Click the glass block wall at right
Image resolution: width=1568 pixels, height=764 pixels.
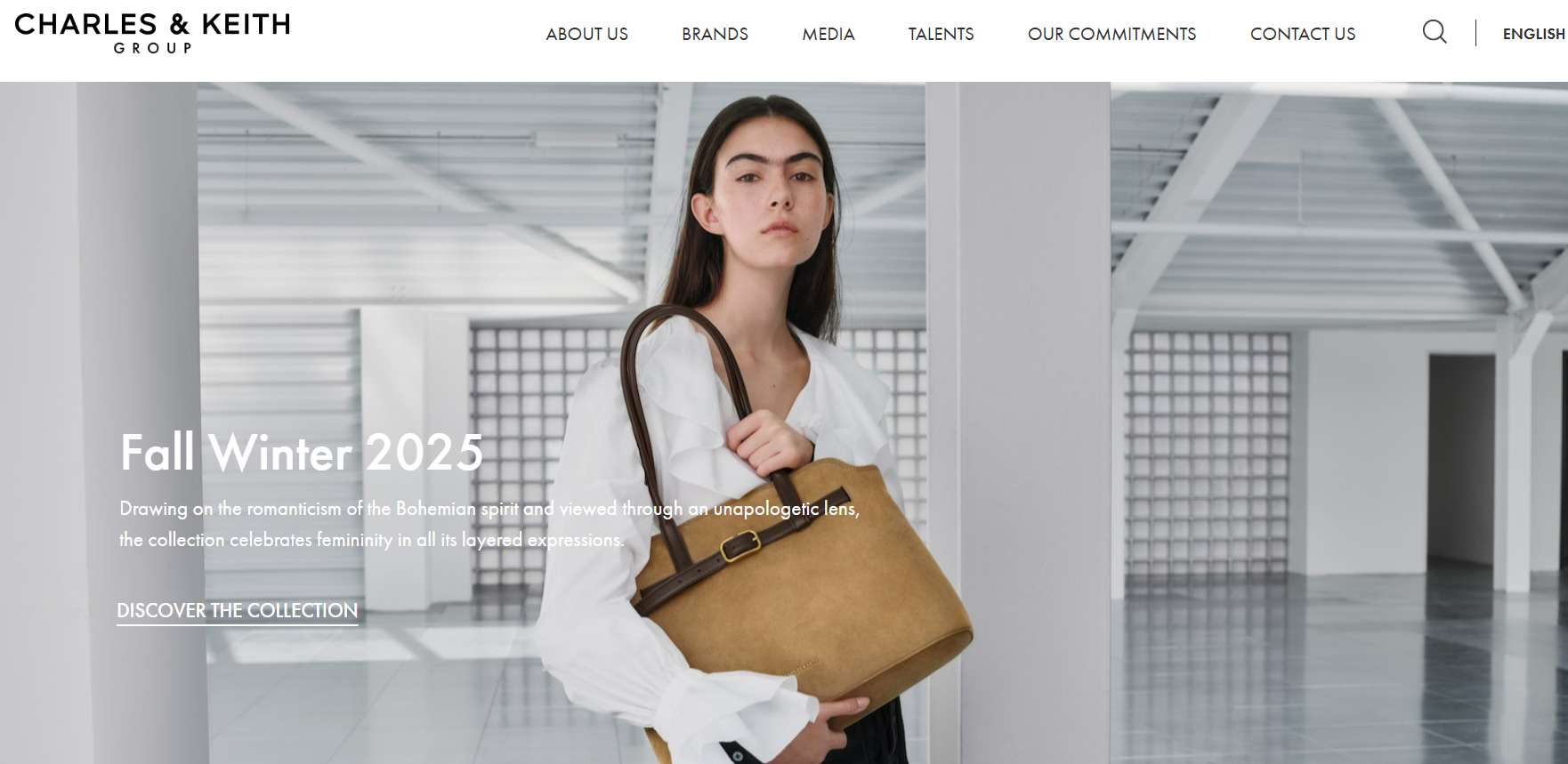pyautogui.click(x=1208, y=454)
